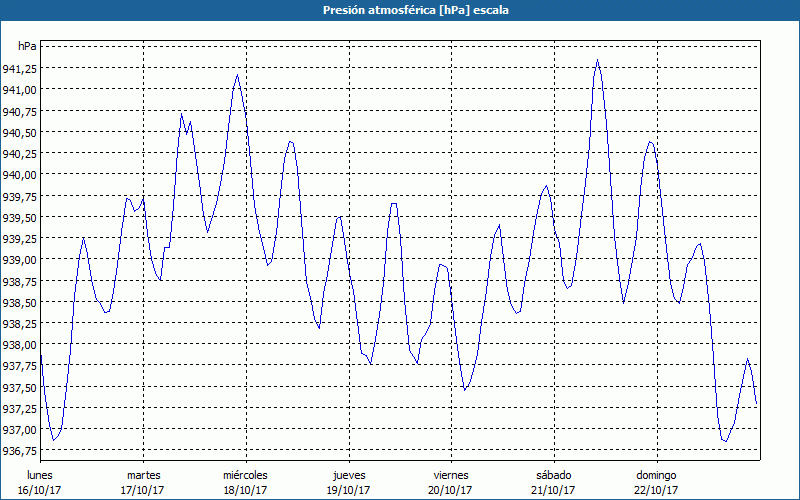Select the sábado 21/10/17 date label
800x500 pixels.
(553, 482)
